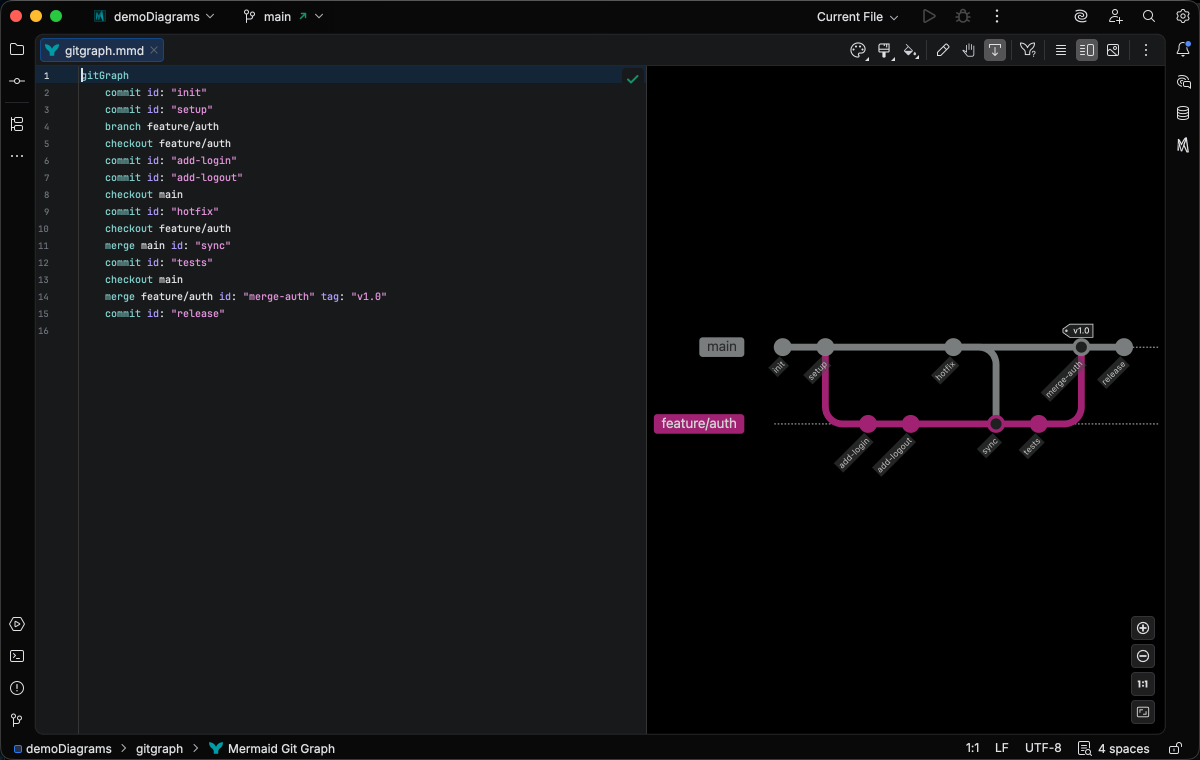Click the feature/auth branch label in diagram
Viewport: 1200px width, 760px height.
[699, 423]
